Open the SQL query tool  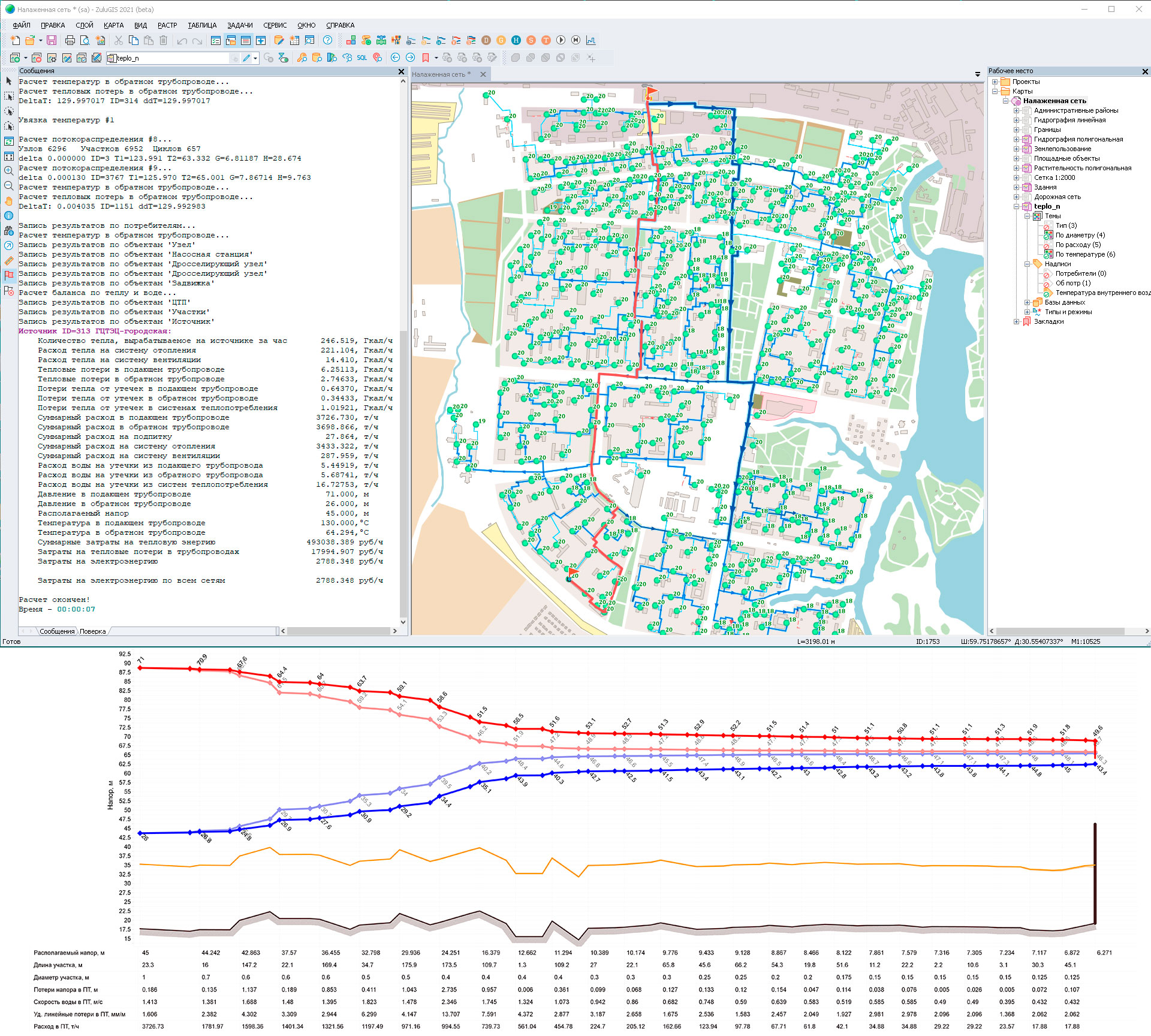pos(362,58)
